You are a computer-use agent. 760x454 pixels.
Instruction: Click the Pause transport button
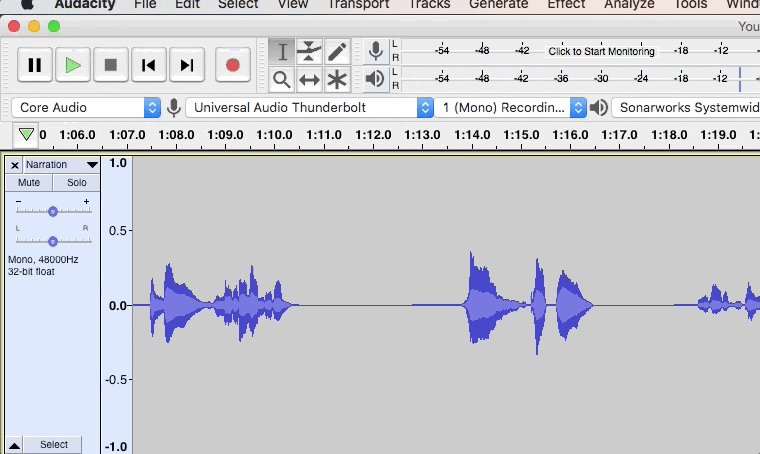(x=35, y=65)
